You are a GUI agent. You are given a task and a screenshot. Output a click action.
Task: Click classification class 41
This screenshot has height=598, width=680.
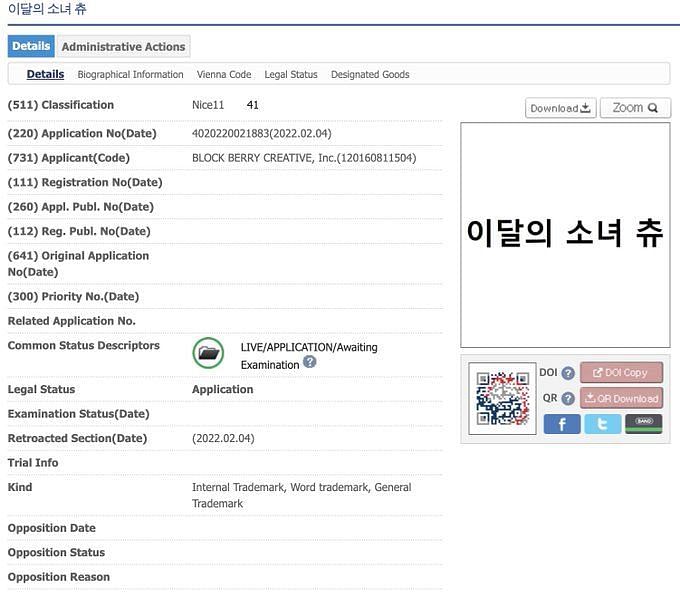(x=252, y=105)
